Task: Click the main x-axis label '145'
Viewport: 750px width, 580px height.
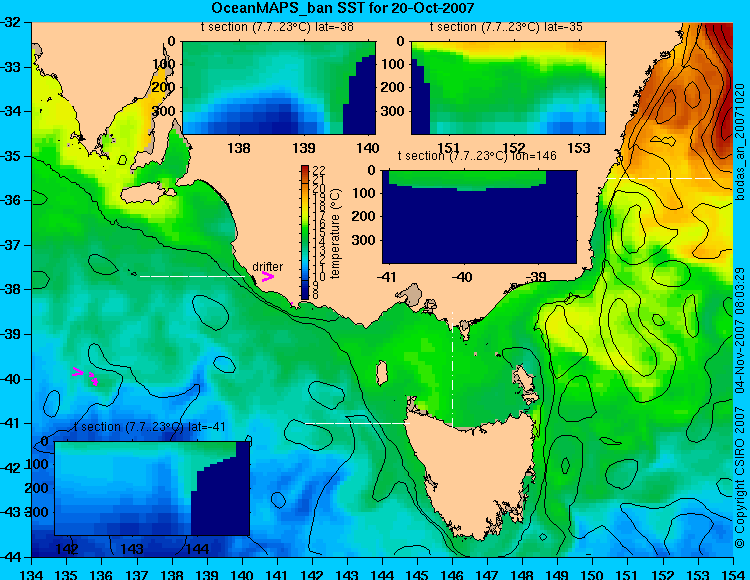Action: point(418,574)
